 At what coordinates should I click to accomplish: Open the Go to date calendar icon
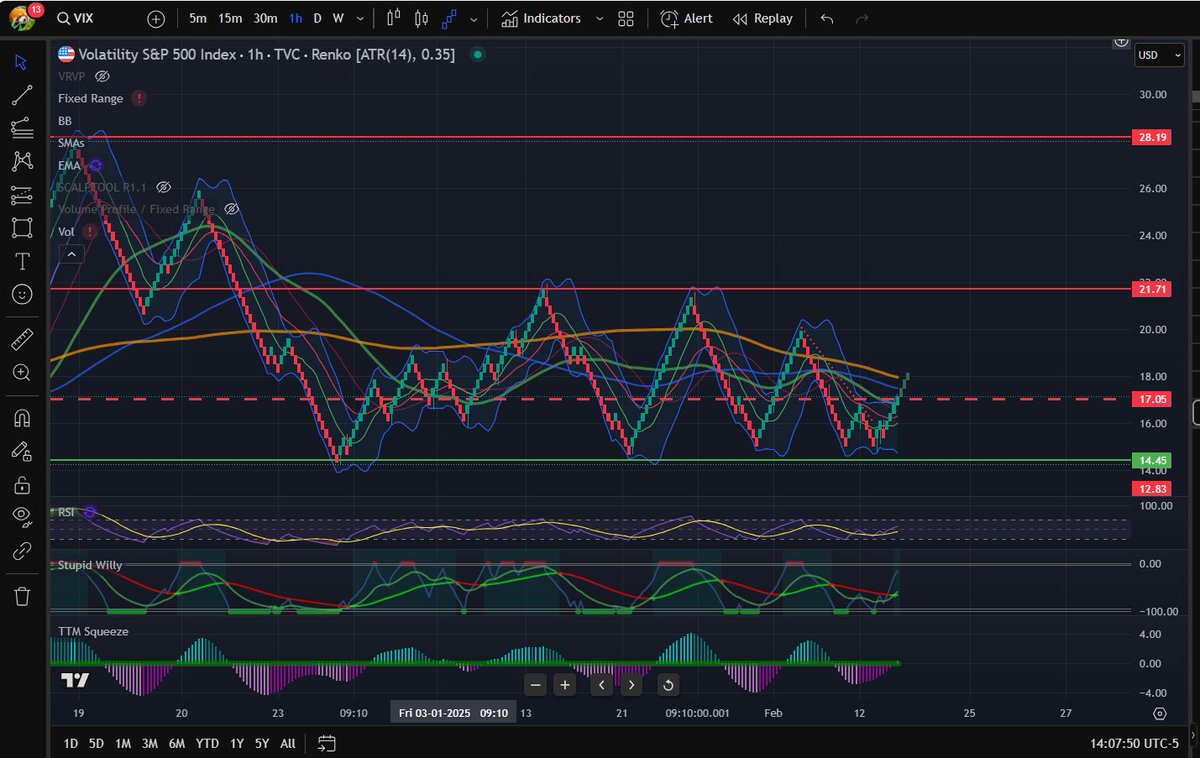(x=327, y=743)
